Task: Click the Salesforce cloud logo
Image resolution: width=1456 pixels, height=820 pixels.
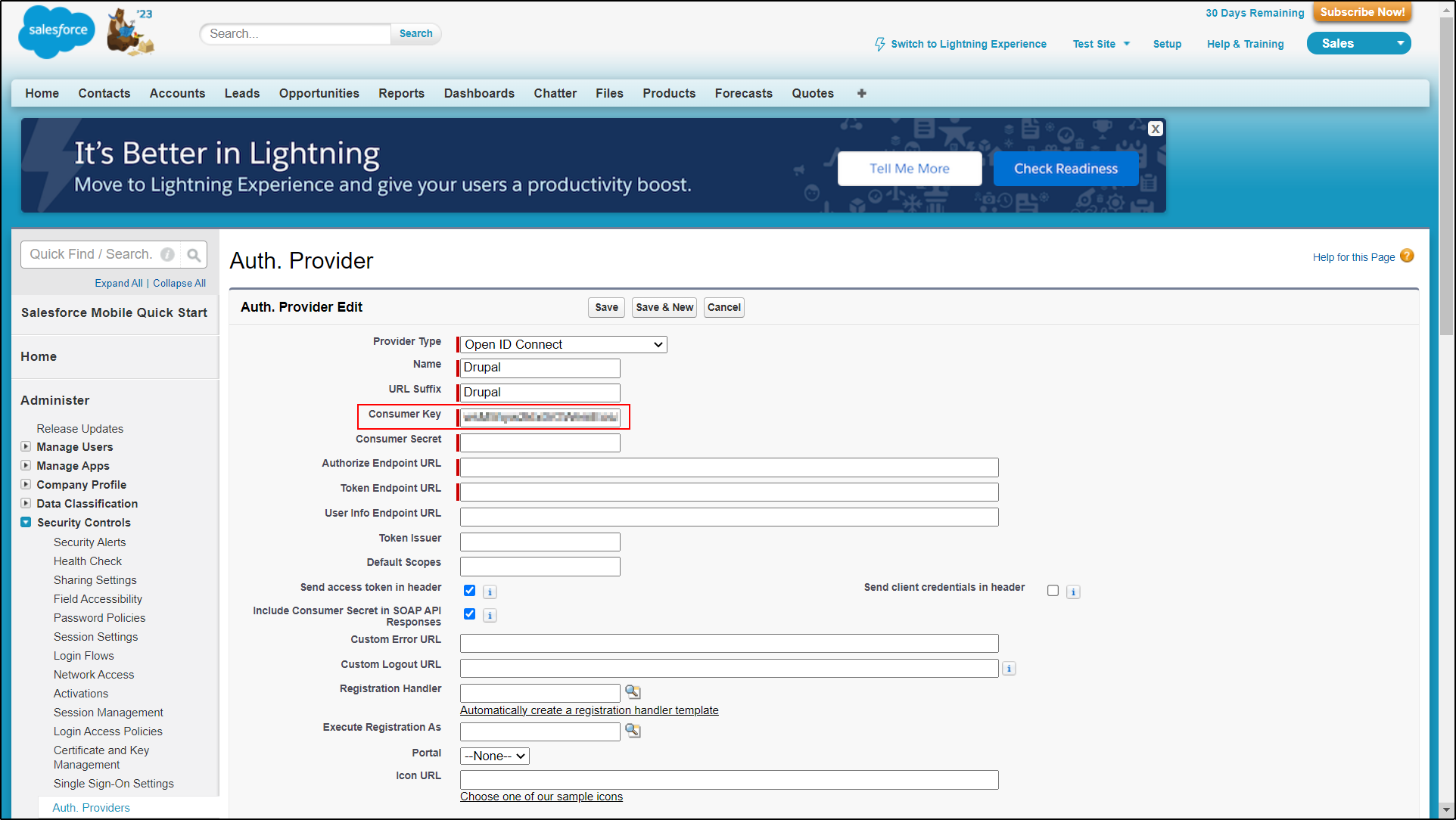Action: (x=57, y=31)
